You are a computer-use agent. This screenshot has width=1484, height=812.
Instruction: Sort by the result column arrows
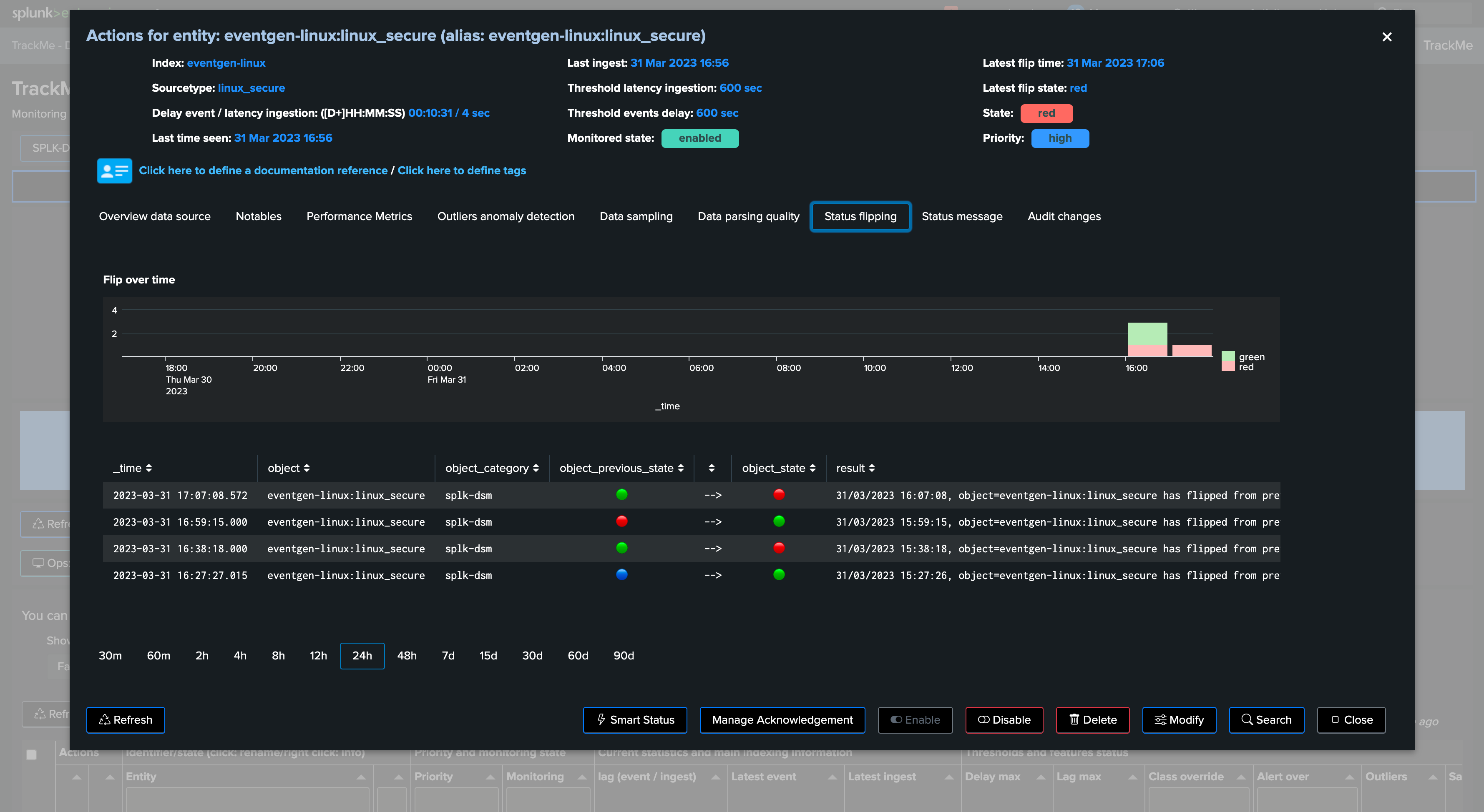pos(872,468)
